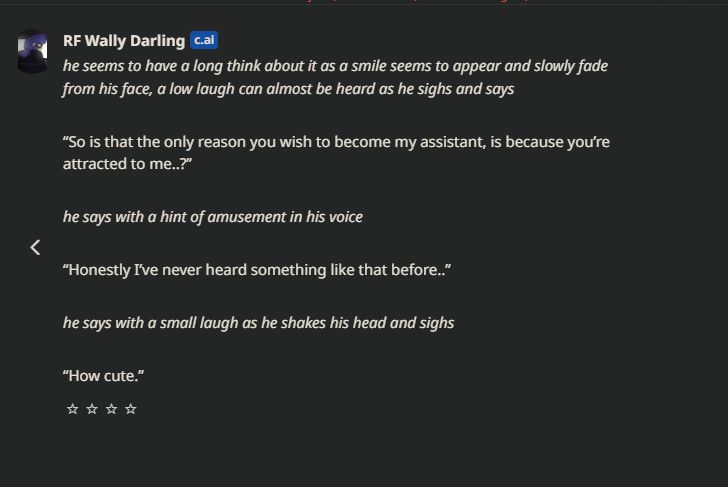Rate the reply with one star
Viewport: 728px width, 487px height.
[x=72, y=409]
